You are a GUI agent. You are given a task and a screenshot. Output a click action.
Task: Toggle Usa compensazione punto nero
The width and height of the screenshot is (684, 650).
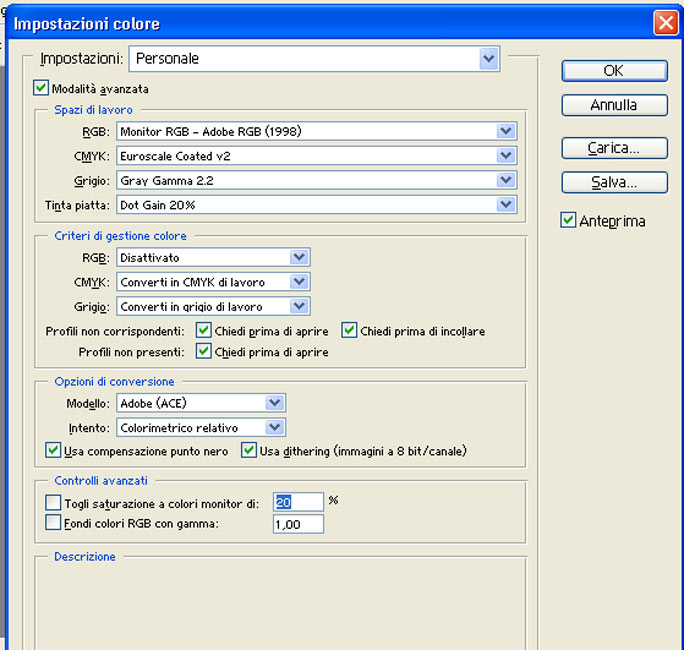point(54,450)
